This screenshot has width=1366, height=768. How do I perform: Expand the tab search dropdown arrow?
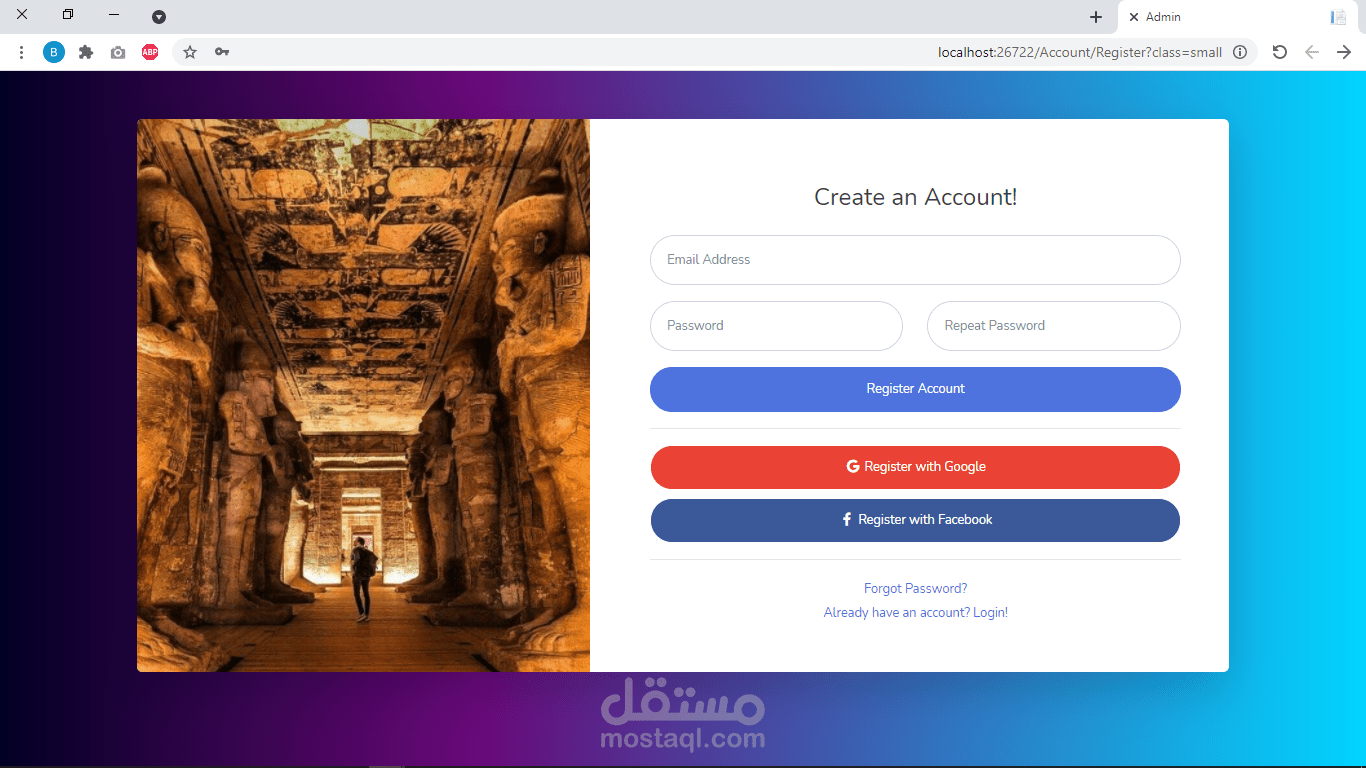(159, 17)
